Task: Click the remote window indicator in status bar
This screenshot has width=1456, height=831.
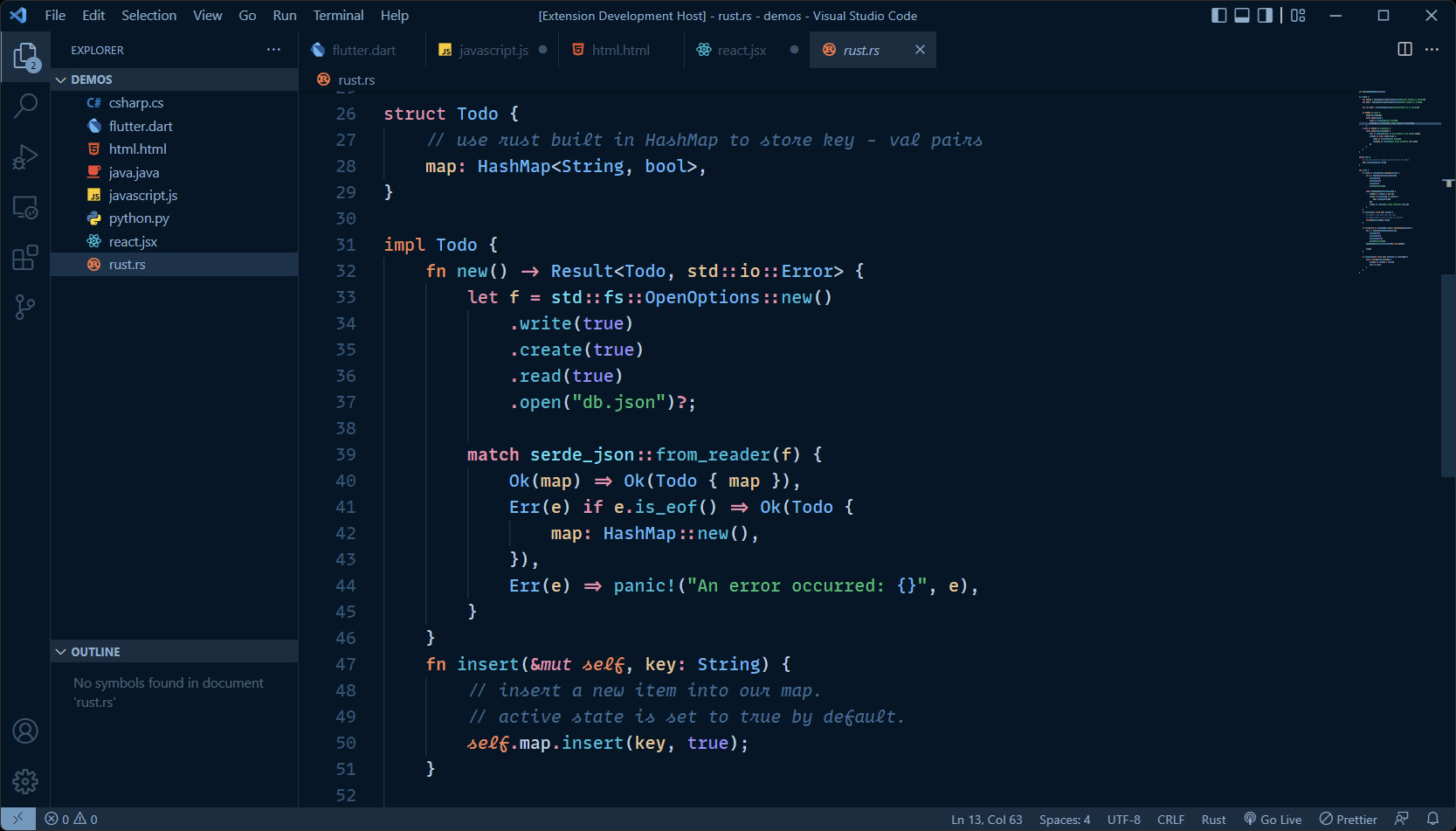Action: 17,819
